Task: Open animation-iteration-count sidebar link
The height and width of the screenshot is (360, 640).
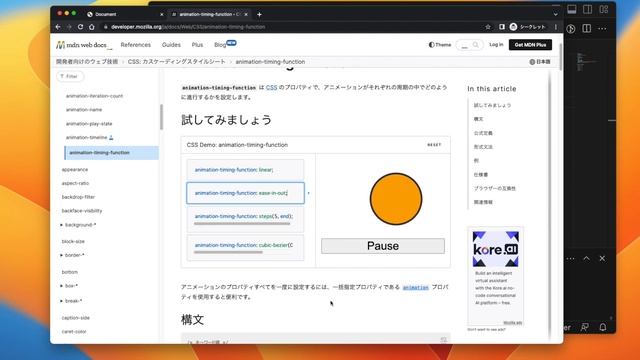Action: click(94, 96)
